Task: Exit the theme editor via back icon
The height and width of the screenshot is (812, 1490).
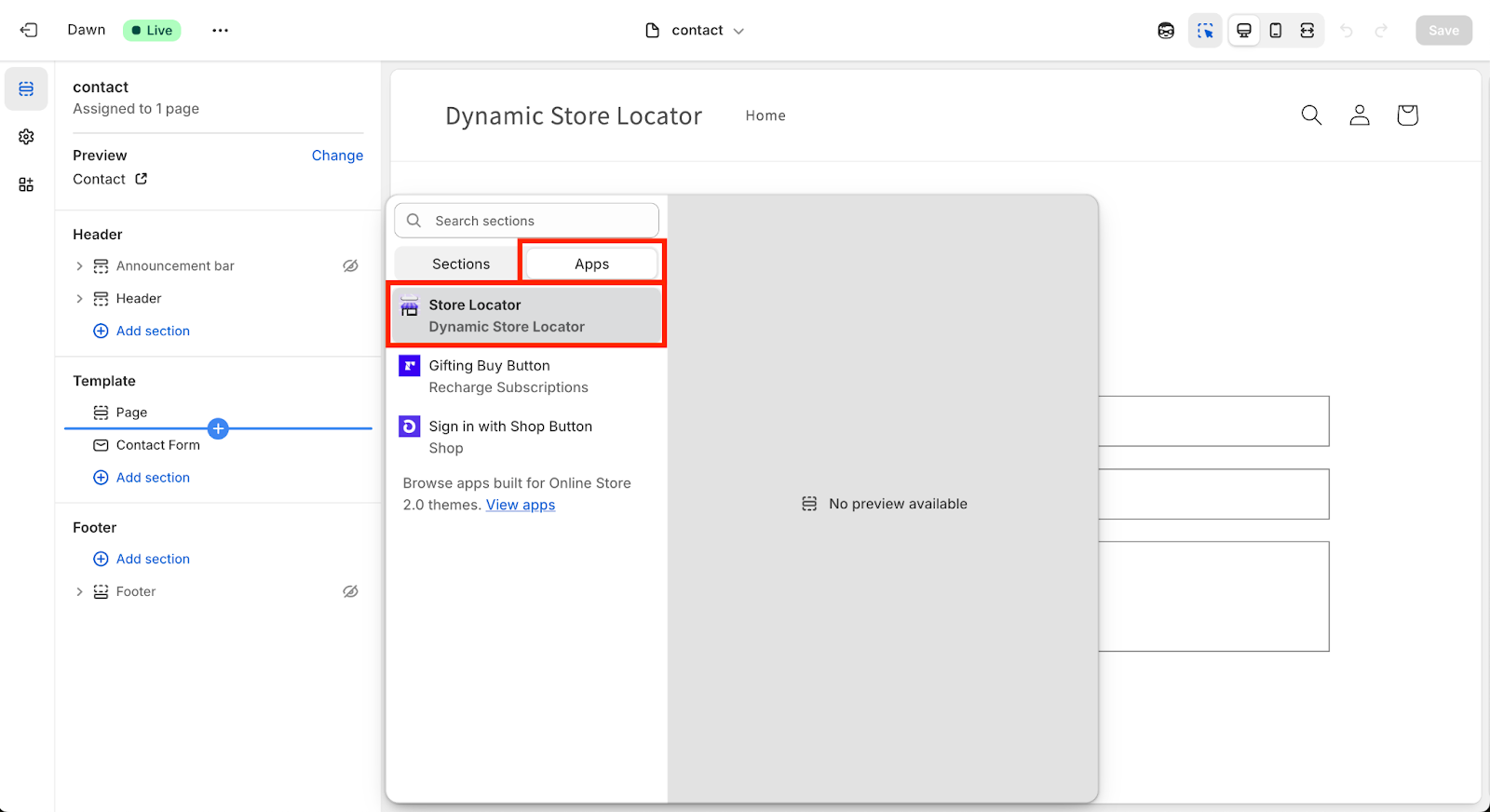Action: (29, 30)
